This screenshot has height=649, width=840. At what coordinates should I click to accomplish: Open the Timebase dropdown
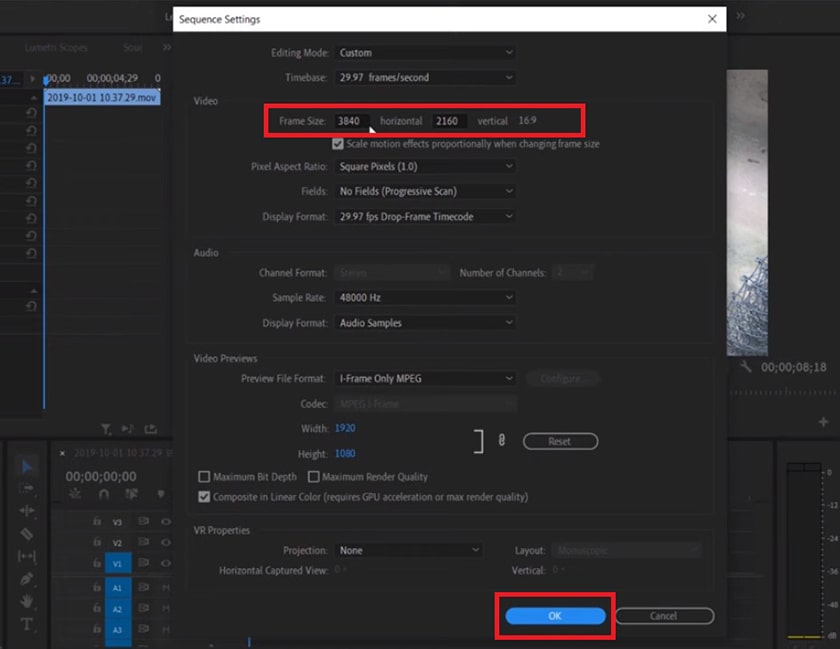426,77
